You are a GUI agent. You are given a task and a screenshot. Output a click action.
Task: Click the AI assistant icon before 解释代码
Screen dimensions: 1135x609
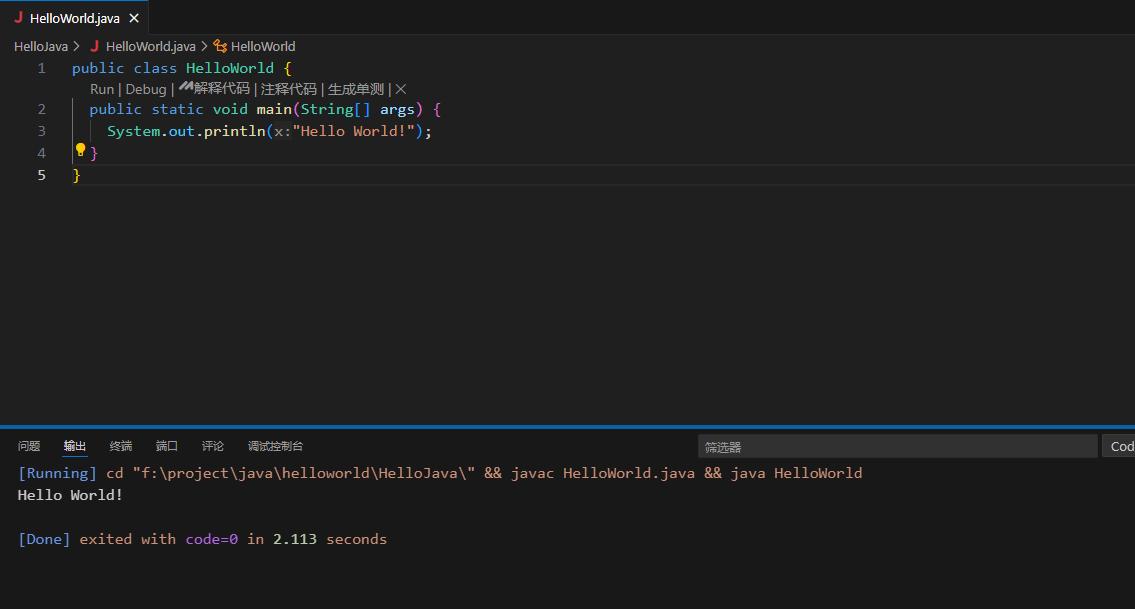point(186,87)
